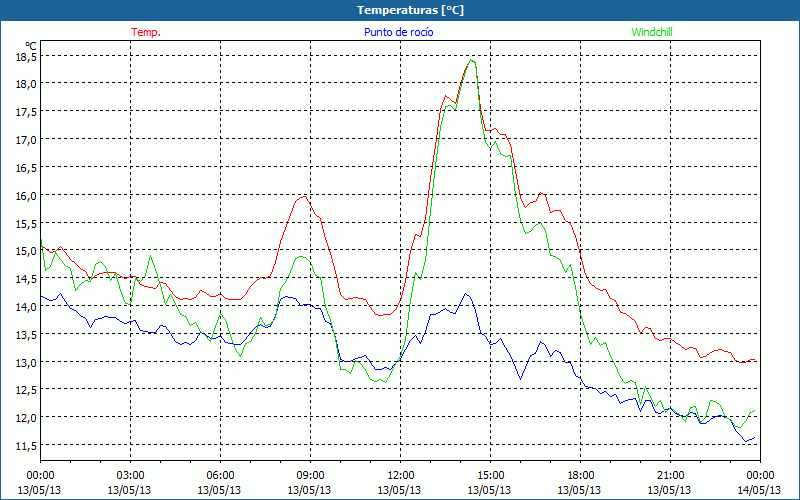800x500 pixels.
Task: Click the 14,5 y-axis value
Action: [x=25, y=279]
